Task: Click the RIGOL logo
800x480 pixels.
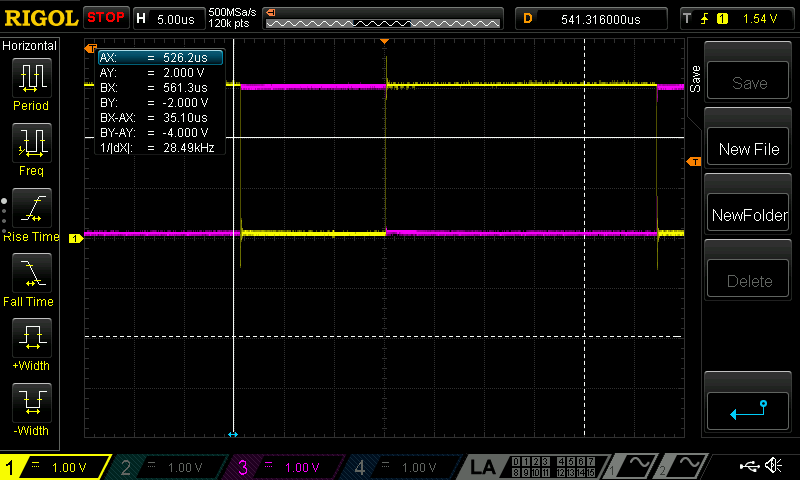Action: pyautogui.click(x=41, y=18)
